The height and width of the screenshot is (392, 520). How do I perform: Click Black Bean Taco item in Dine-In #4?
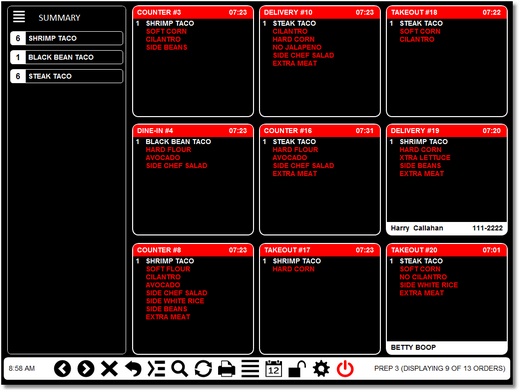(x=178, y=142)
